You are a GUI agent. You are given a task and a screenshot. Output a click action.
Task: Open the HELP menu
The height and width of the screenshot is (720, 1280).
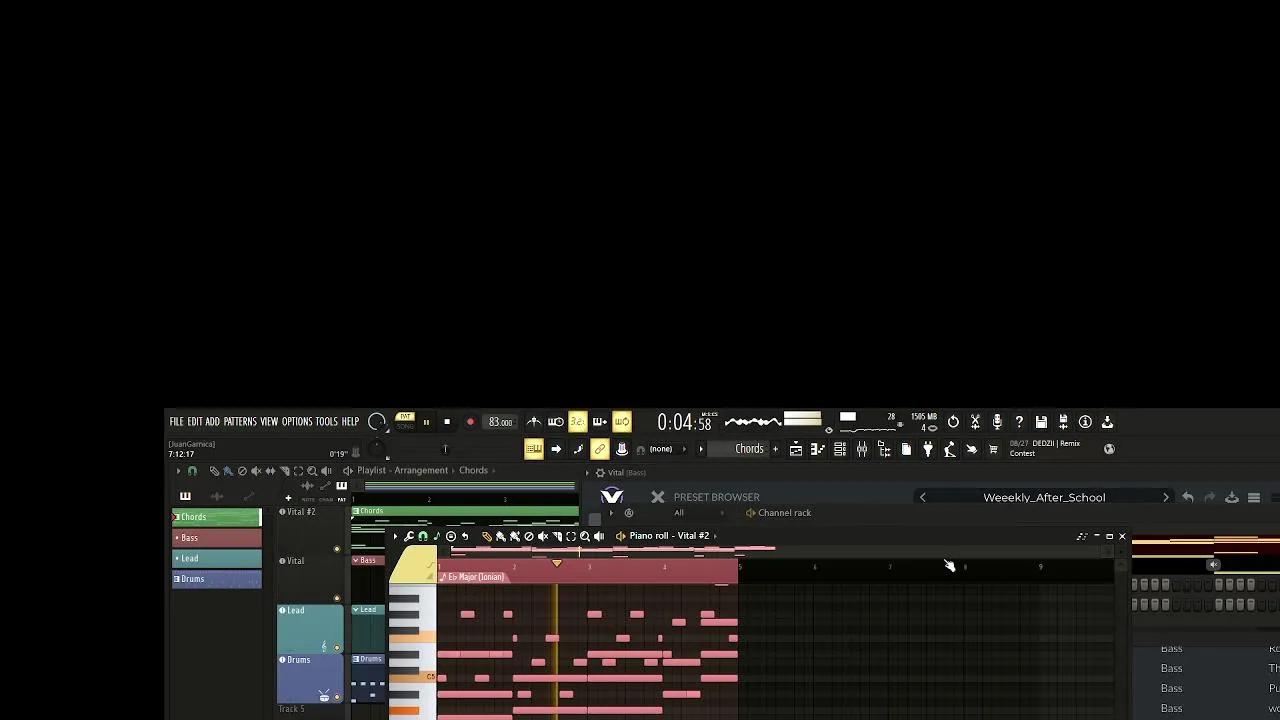pyautogui.click(x=350, y=422)
